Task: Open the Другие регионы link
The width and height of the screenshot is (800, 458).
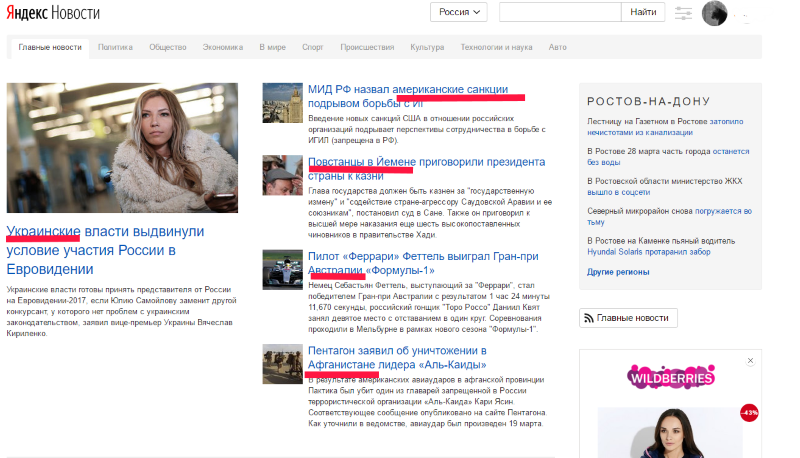Action: click(618, 272)
